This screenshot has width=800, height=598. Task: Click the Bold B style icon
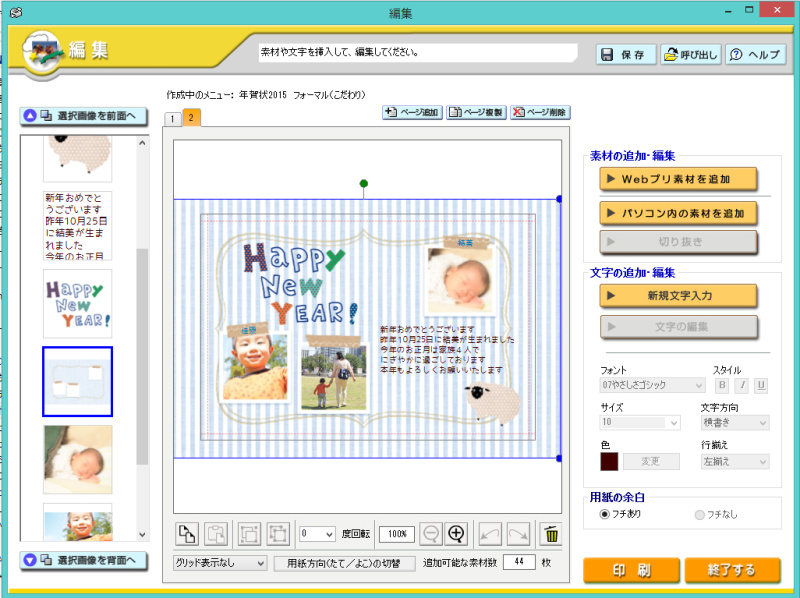pyautogui.click(x=722, y=385)
